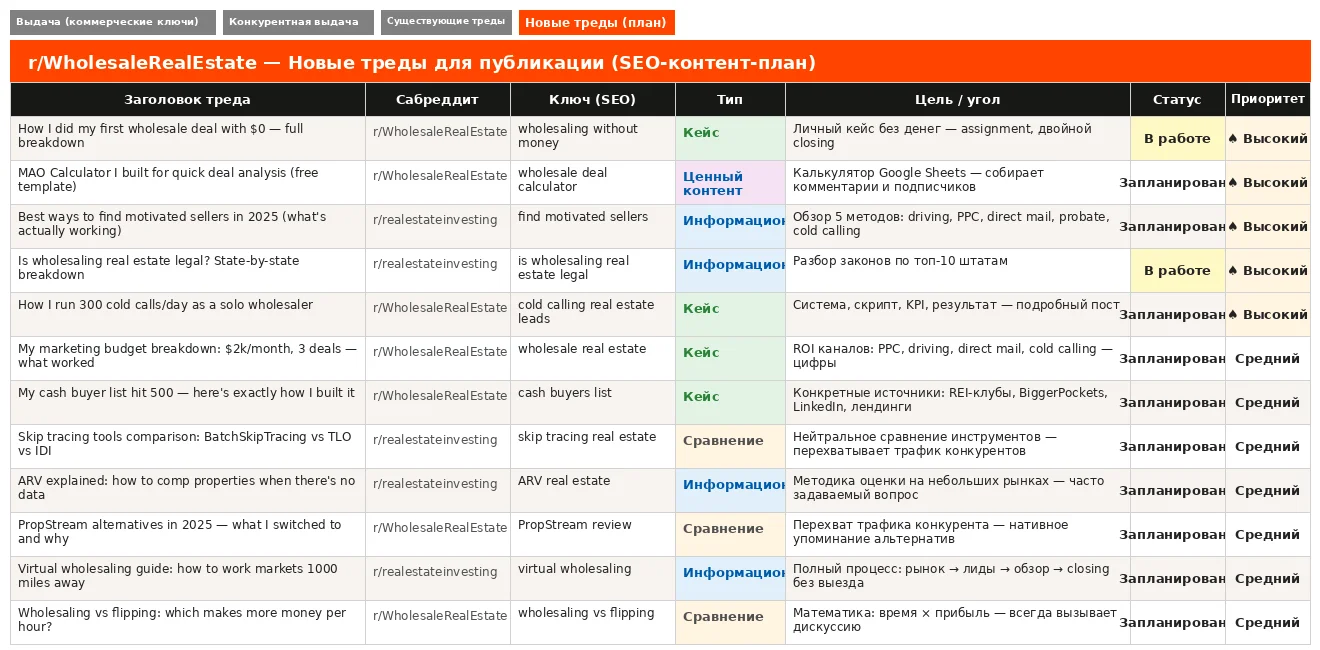
Task: Click 'В работе' status in legal row
Action: (x=1177, y=271)
